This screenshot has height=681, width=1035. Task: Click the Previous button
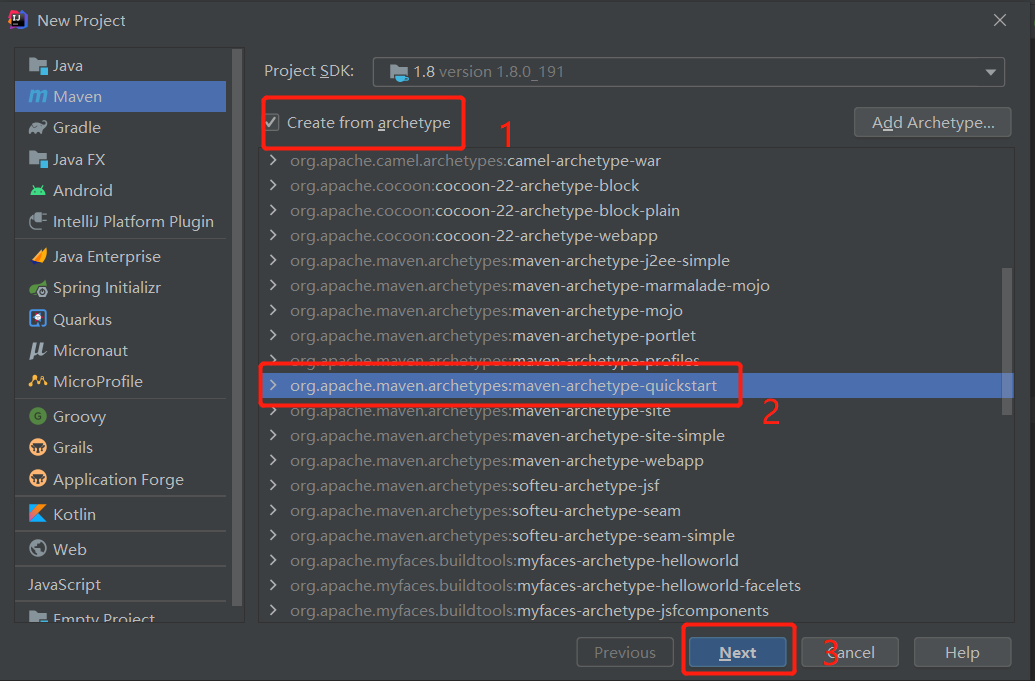pos(624,652)
